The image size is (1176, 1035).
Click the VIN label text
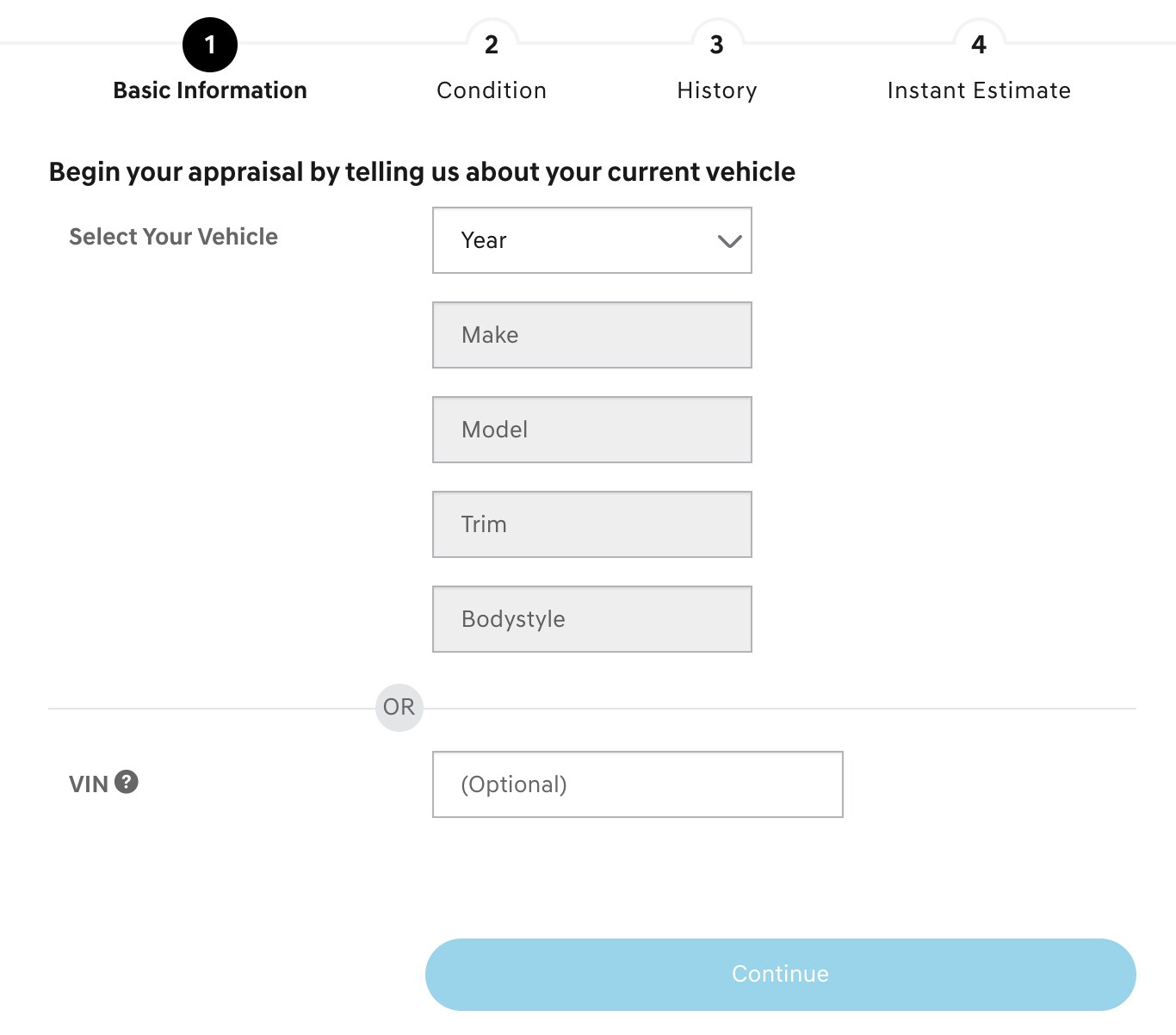[89, 784]
